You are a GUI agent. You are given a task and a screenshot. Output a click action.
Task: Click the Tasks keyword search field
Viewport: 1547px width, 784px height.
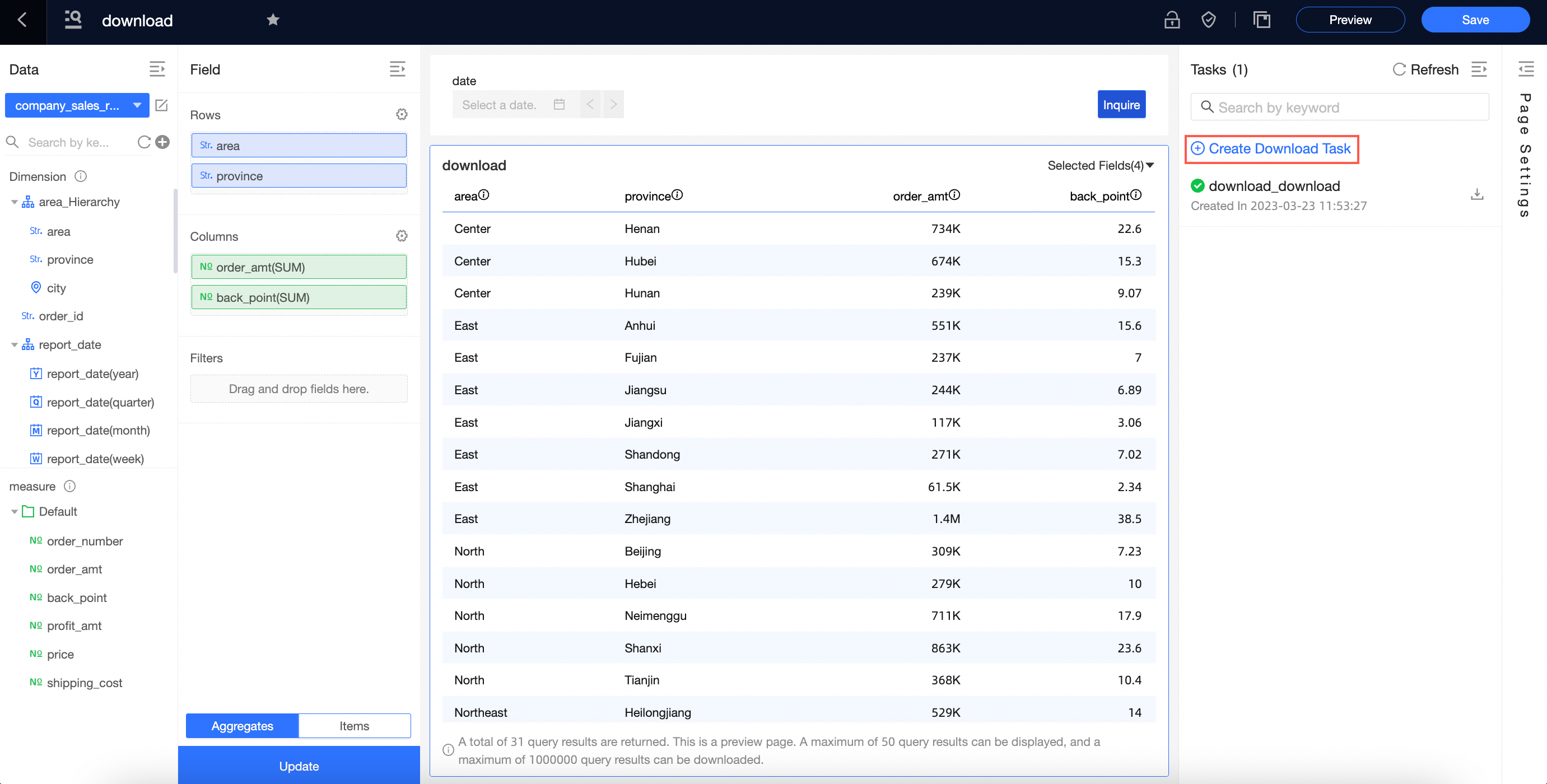(1339, 107)
